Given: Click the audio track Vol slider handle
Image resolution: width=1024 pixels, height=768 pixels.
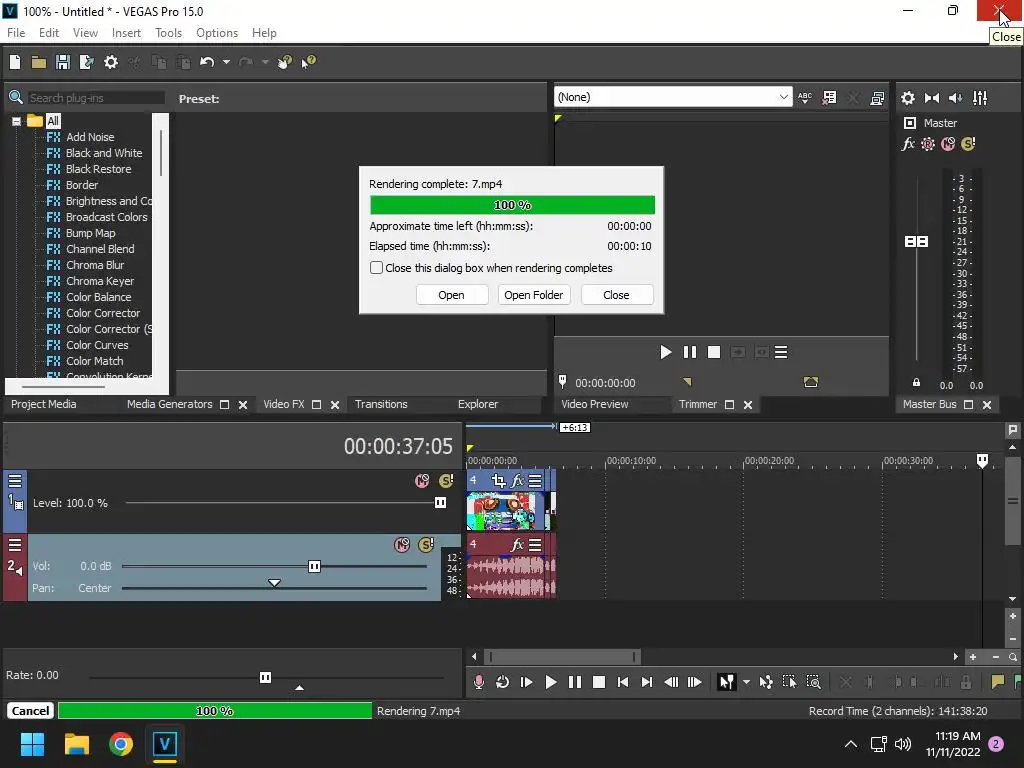Looking at the screenshot, I should (x=314, y=566).
